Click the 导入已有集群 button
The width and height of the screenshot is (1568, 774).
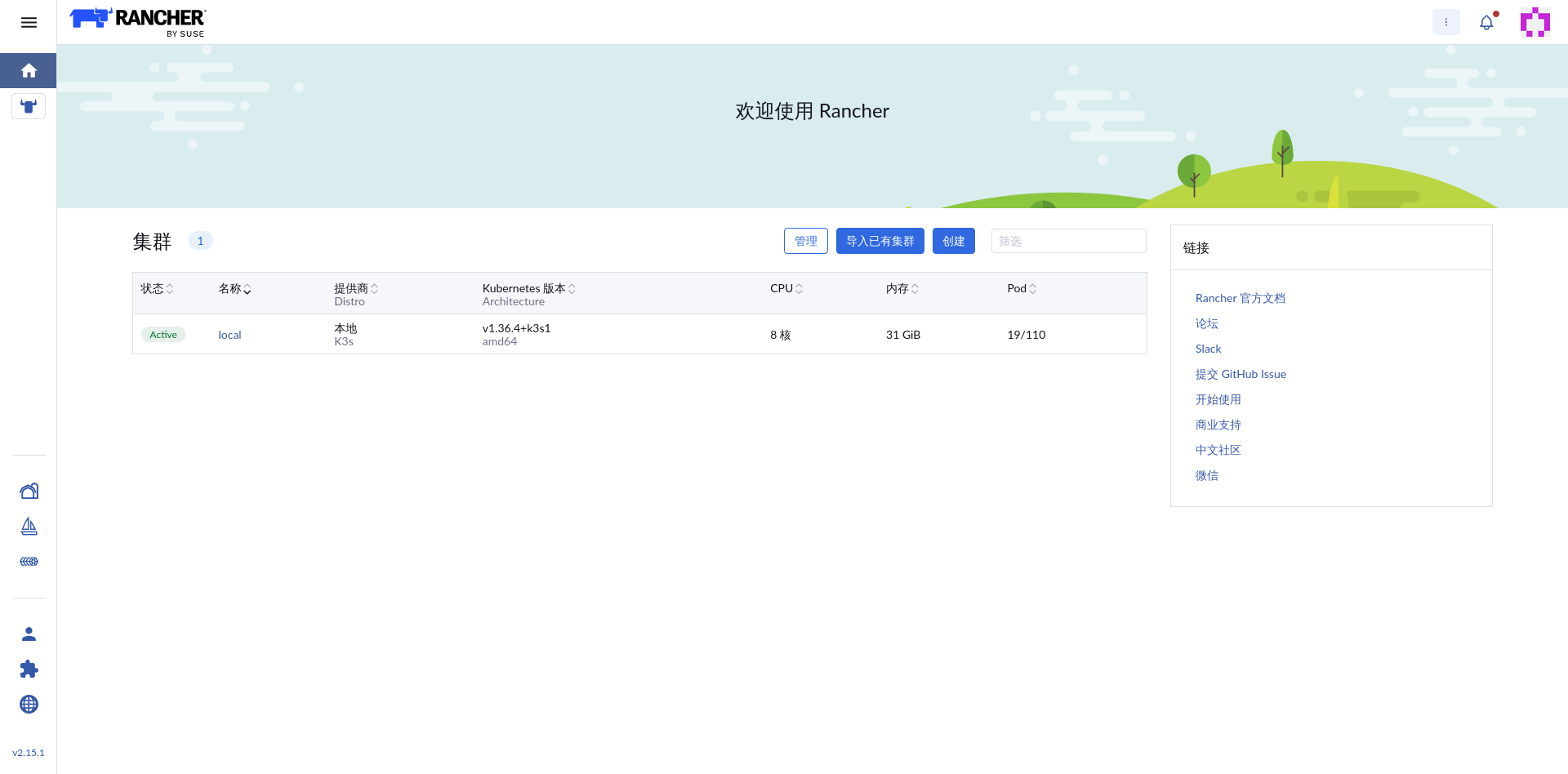880,241
